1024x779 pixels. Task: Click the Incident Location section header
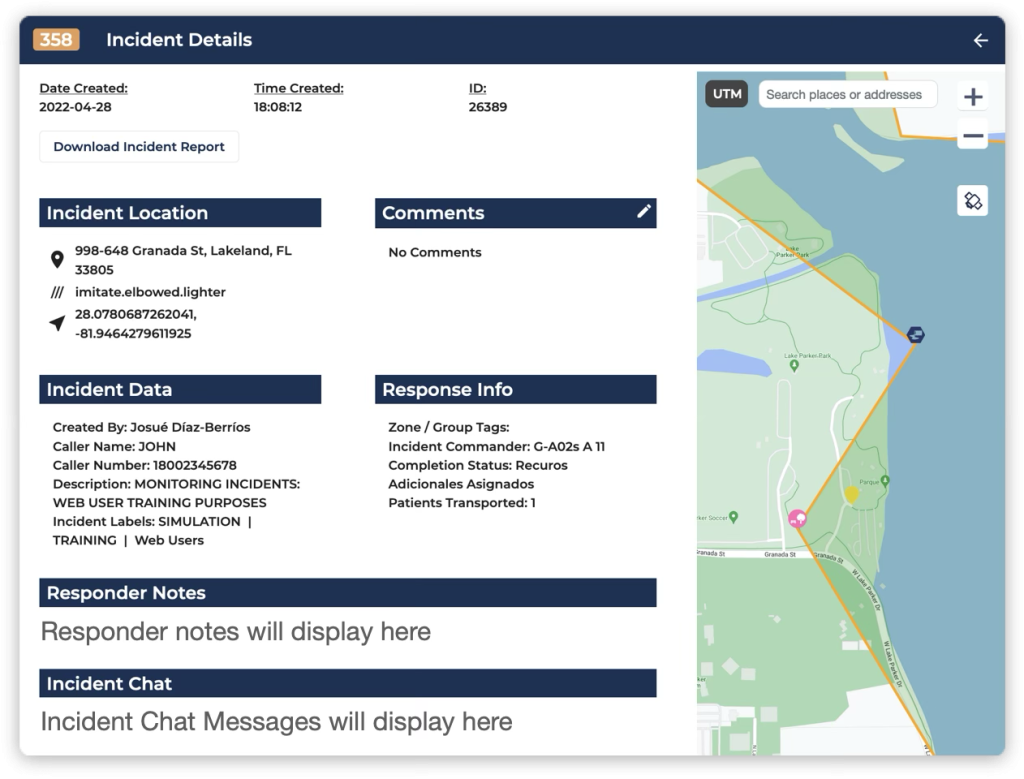(180, 213)
